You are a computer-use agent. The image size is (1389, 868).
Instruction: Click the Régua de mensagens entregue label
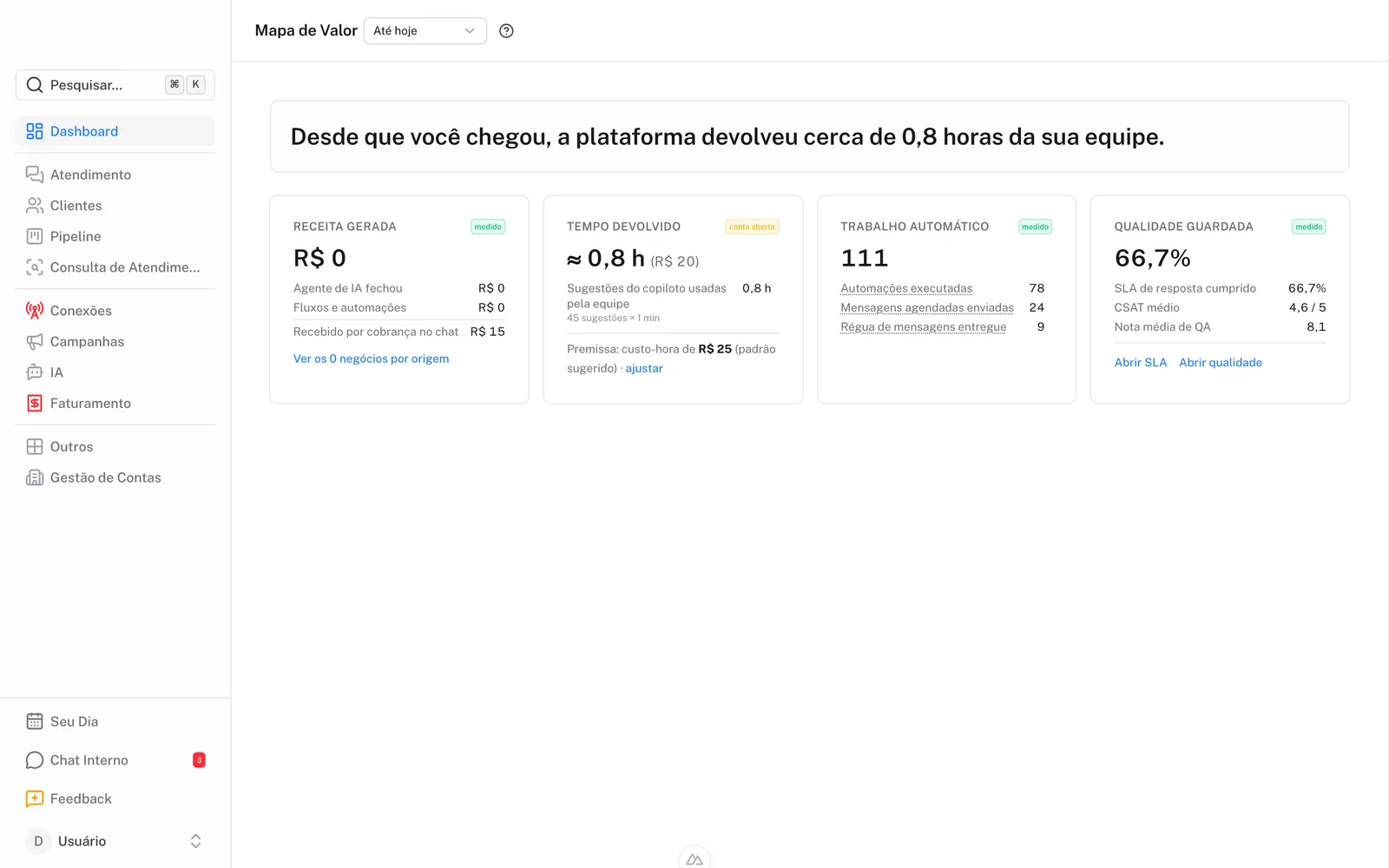924,327
